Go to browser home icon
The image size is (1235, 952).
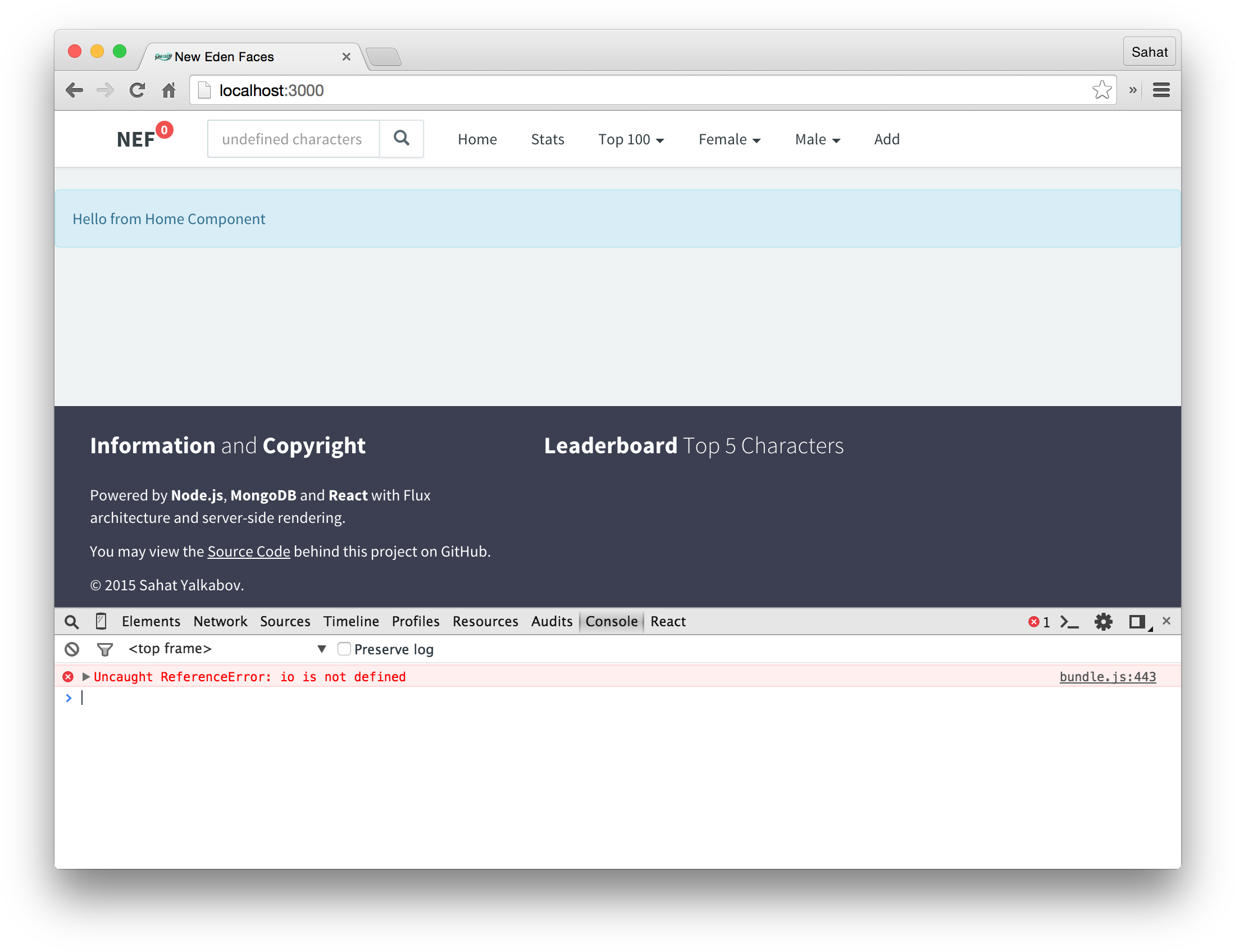(x=168, y=90)
